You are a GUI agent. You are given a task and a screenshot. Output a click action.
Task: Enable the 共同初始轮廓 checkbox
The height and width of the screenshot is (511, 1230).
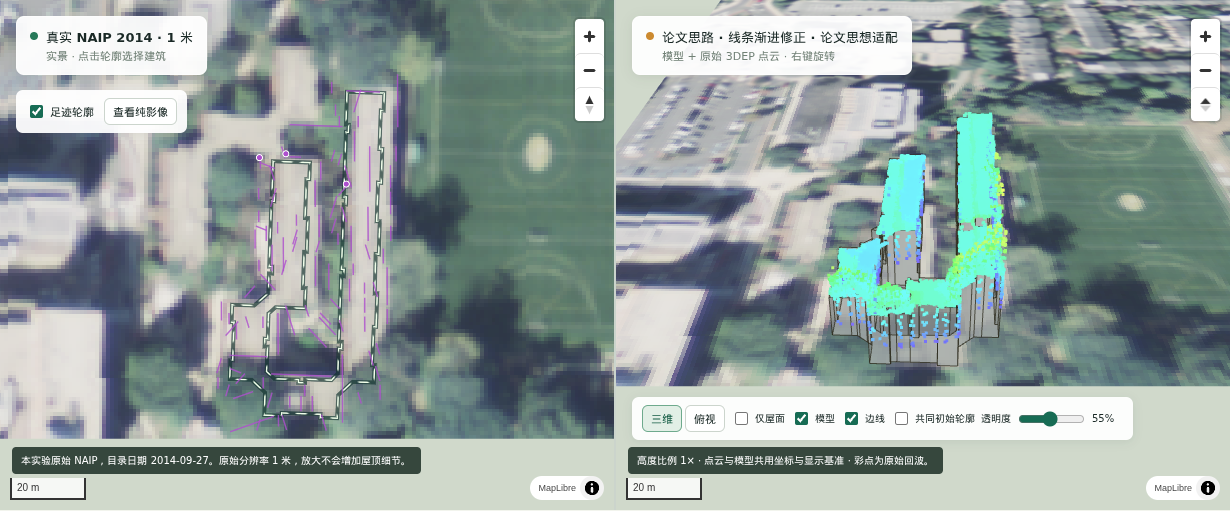902,418
